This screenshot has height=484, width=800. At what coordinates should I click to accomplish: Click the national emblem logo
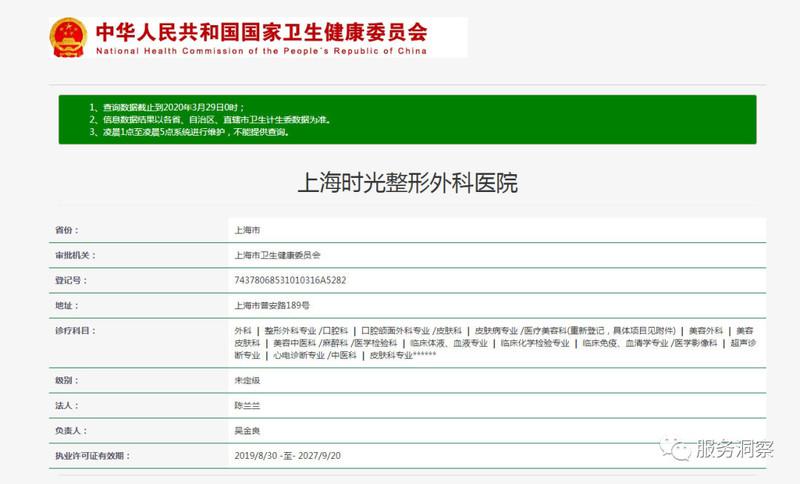[68, 36]
